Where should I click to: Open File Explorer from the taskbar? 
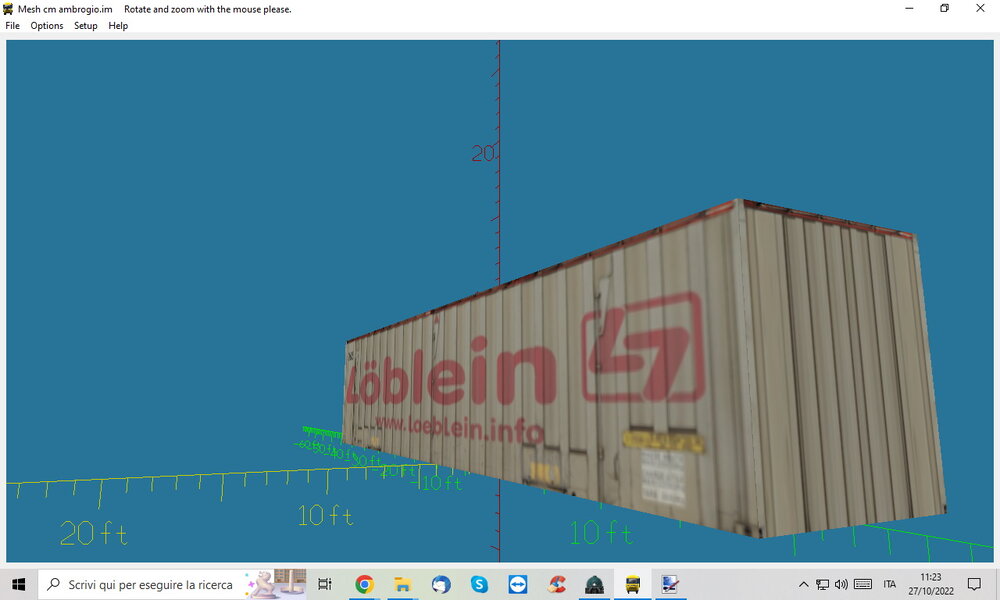point(402,584)
